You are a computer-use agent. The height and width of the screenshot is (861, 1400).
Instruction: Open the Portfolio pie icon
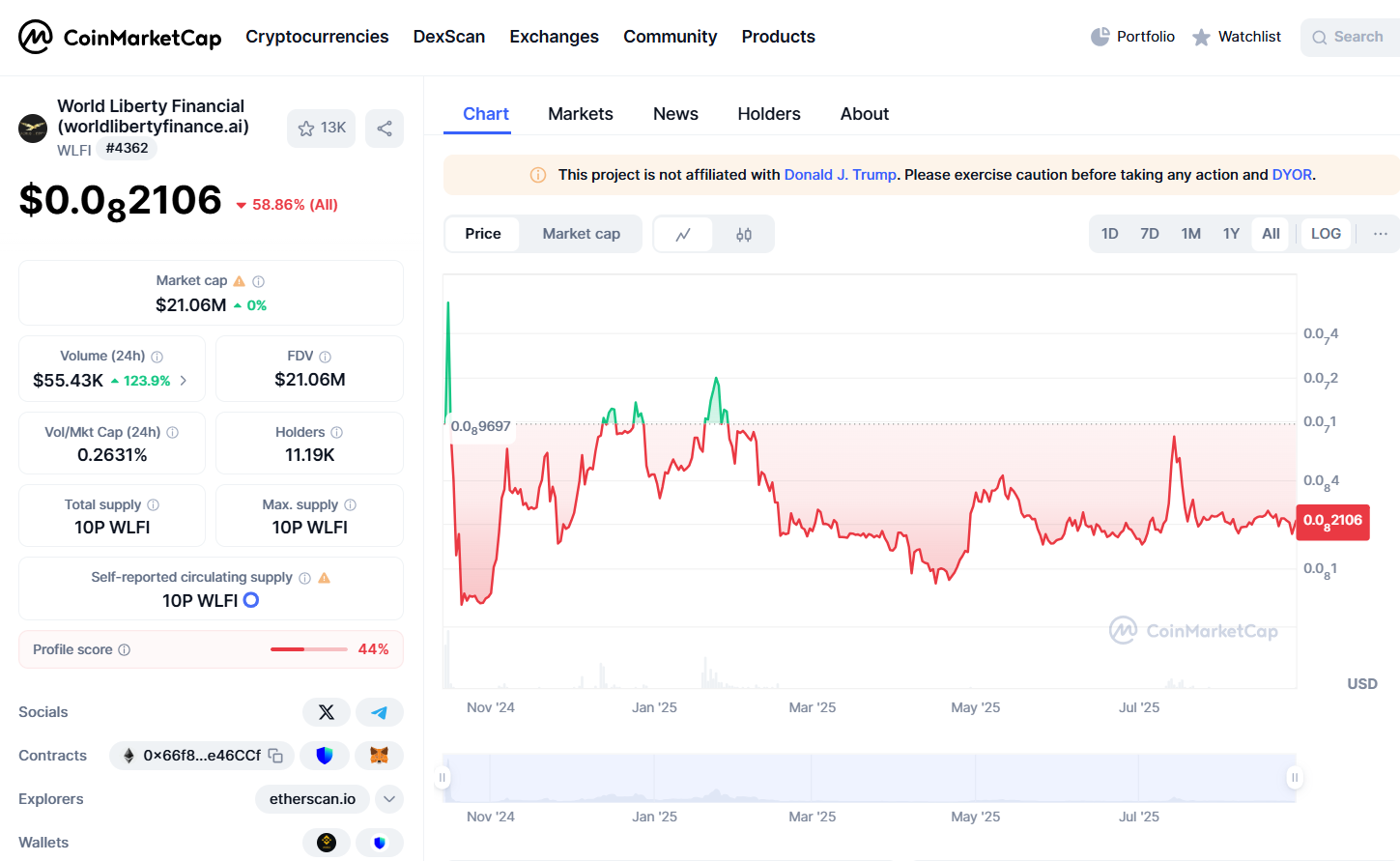[1100, 37]
